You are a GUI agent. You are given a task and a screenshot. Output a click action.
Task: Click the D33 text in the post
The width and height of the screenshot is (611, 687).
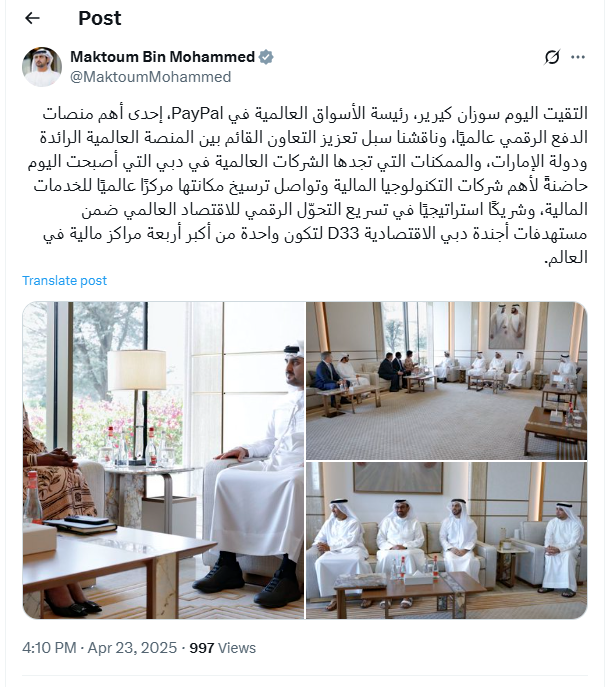(x=344, y=234)
